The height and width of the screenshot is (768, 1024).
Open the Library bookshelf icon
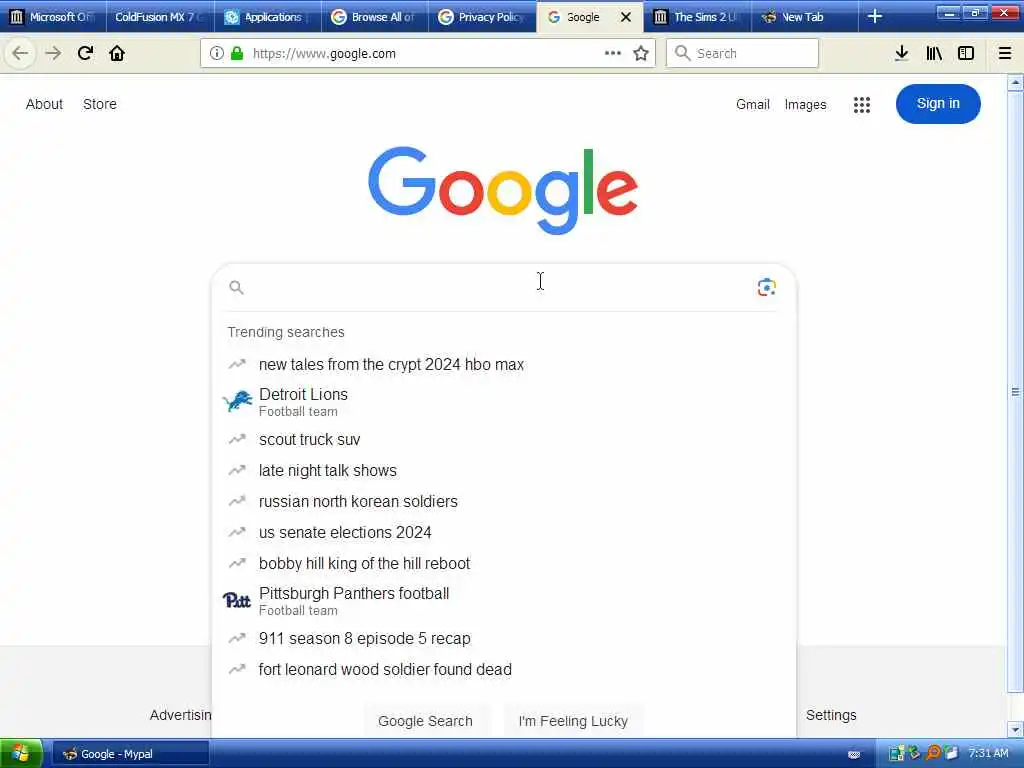click(x=934, y=54)
